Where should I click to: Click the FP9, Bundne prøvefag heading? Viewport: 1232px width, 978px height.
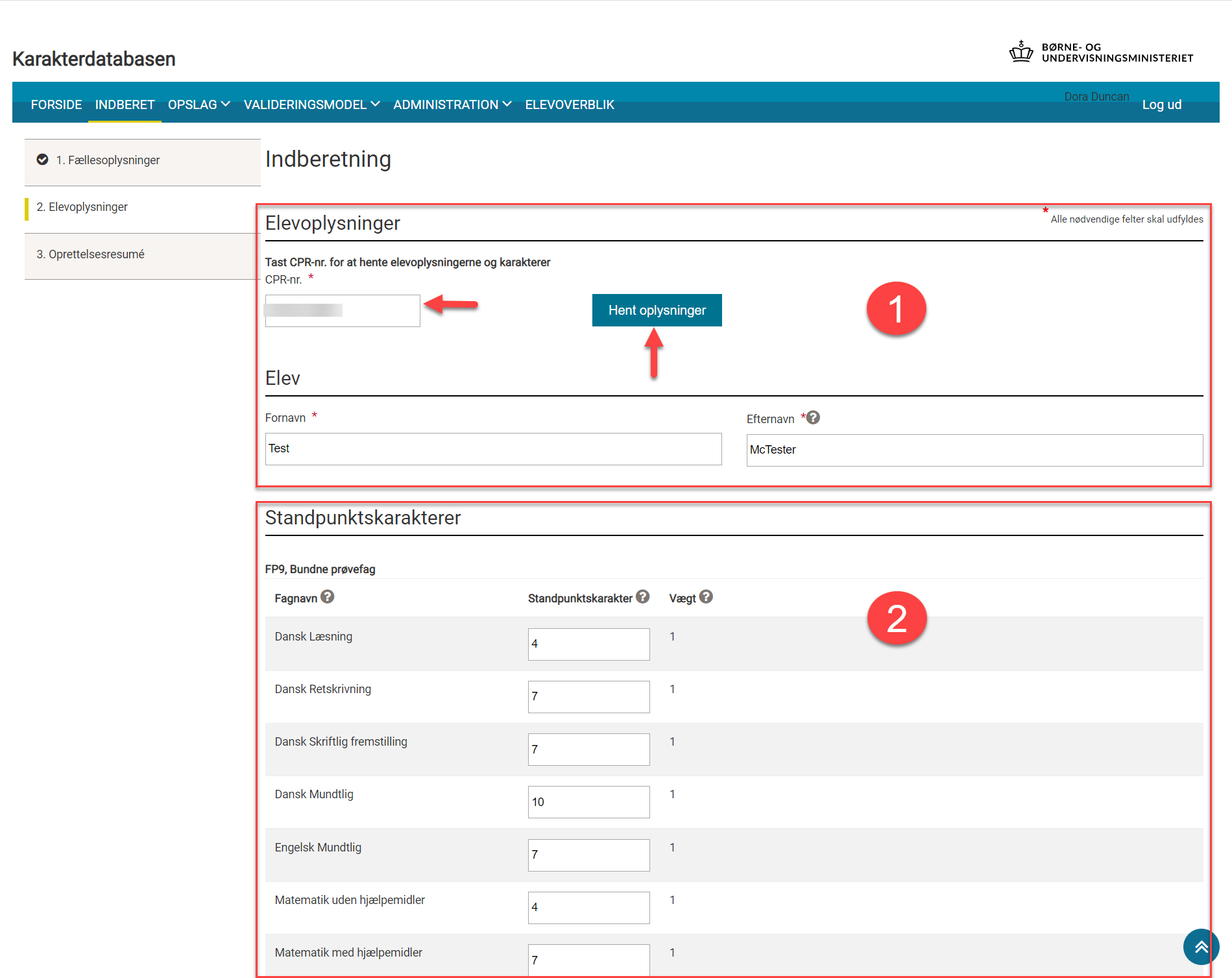320,569
